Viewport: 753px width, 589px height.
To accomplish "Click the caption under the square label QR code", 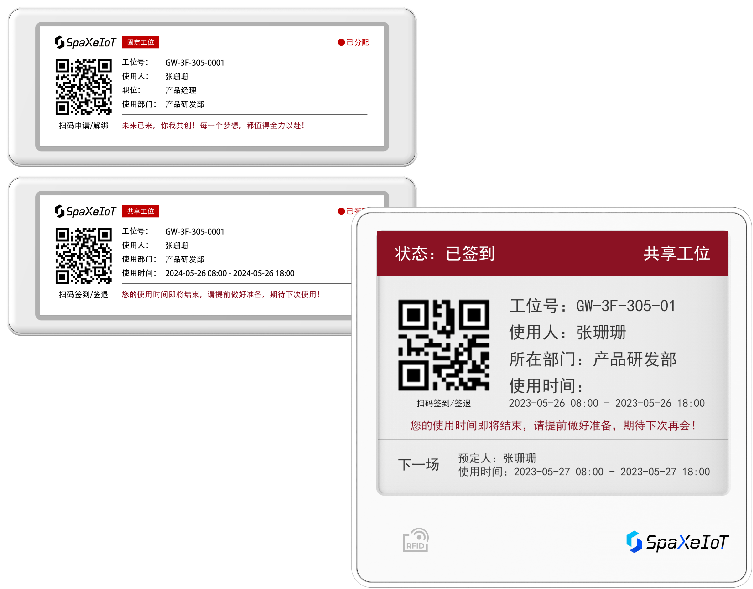I will (444, 403).
